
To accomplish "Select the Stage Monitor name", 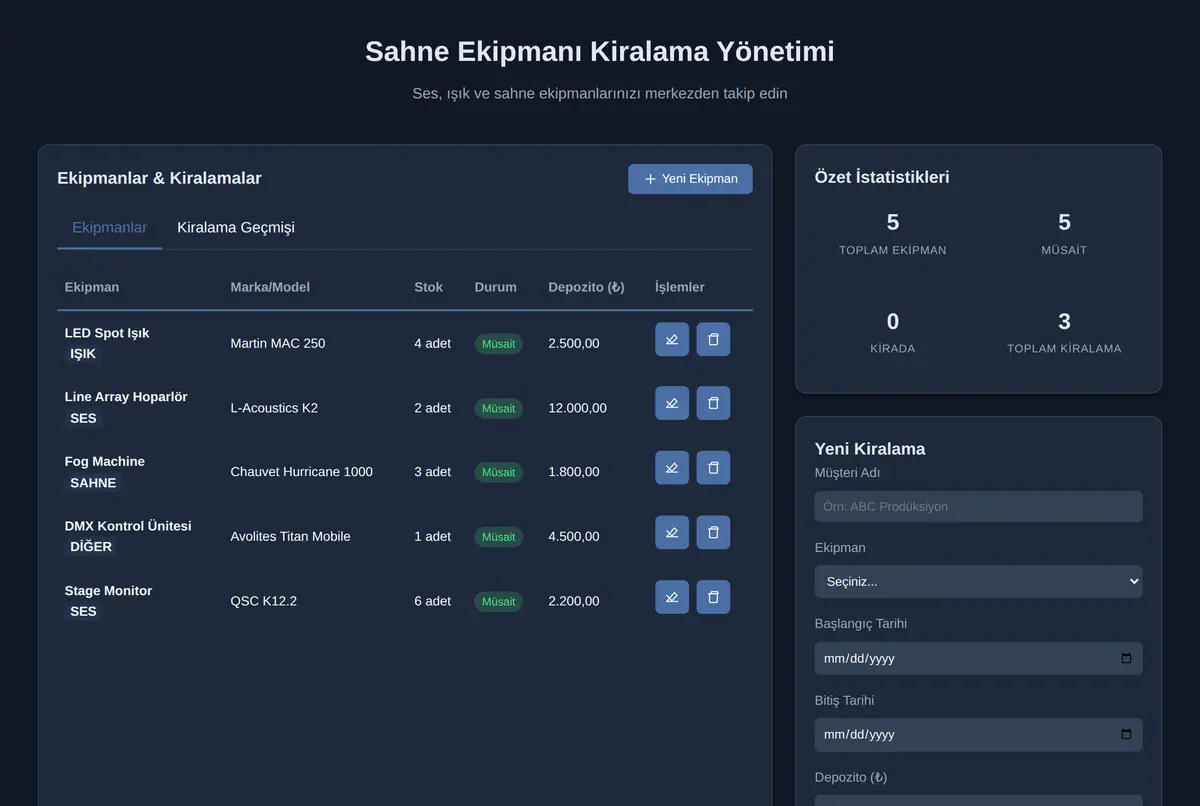I will tap(109, 590).
